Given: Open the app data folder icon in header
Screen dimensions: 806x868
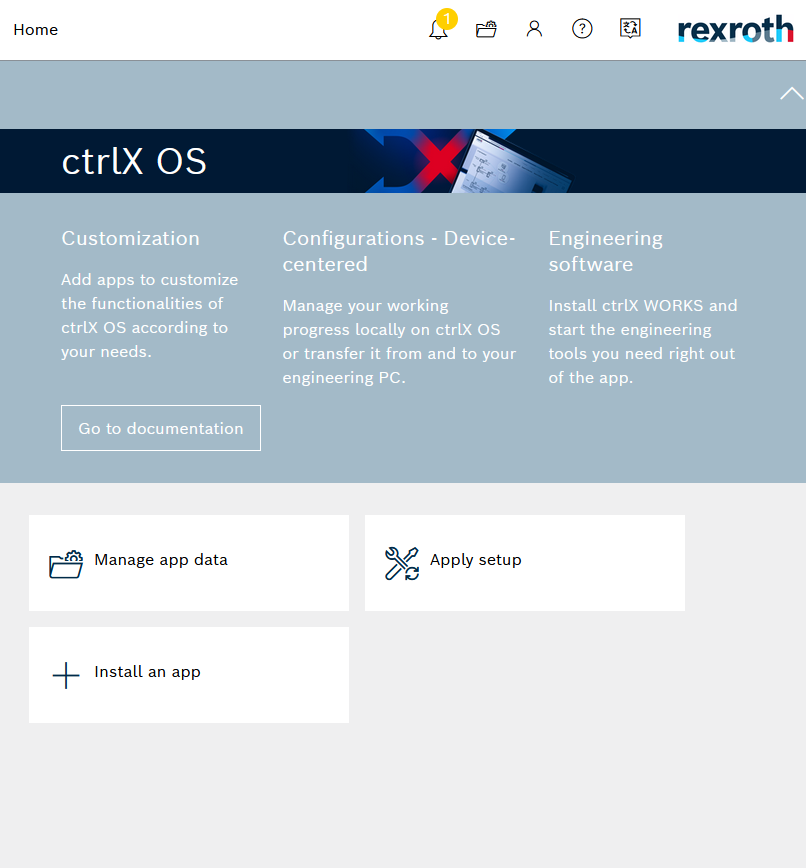Looking at the screenshot, I should 486,29.
